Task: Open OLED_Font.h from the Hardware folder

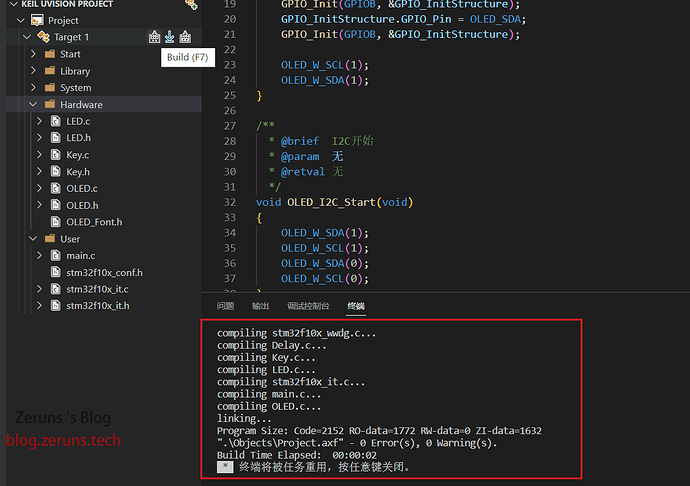Action: coord(94,222)
